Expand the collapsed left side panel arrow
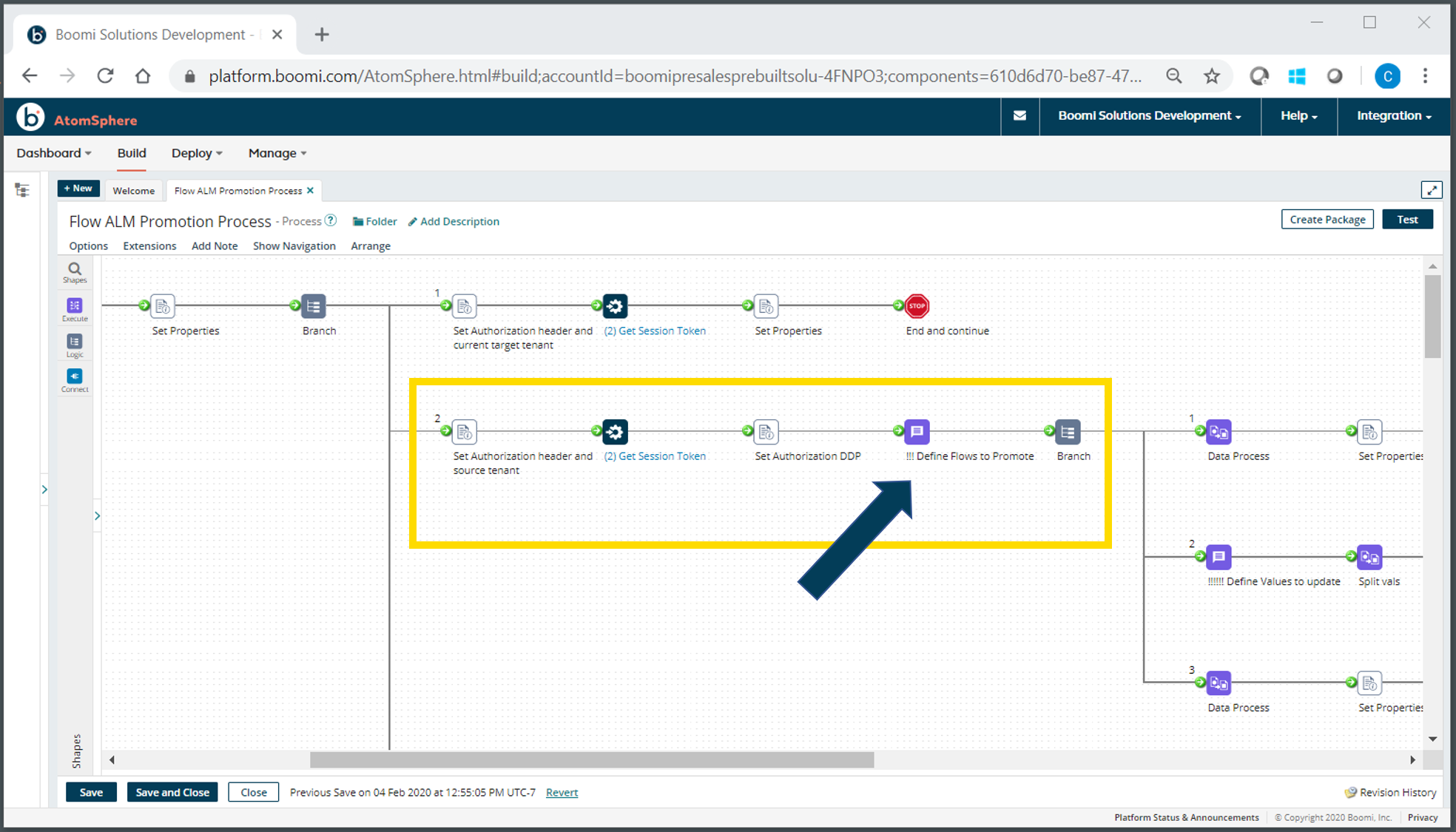 [x=44, y=490]
